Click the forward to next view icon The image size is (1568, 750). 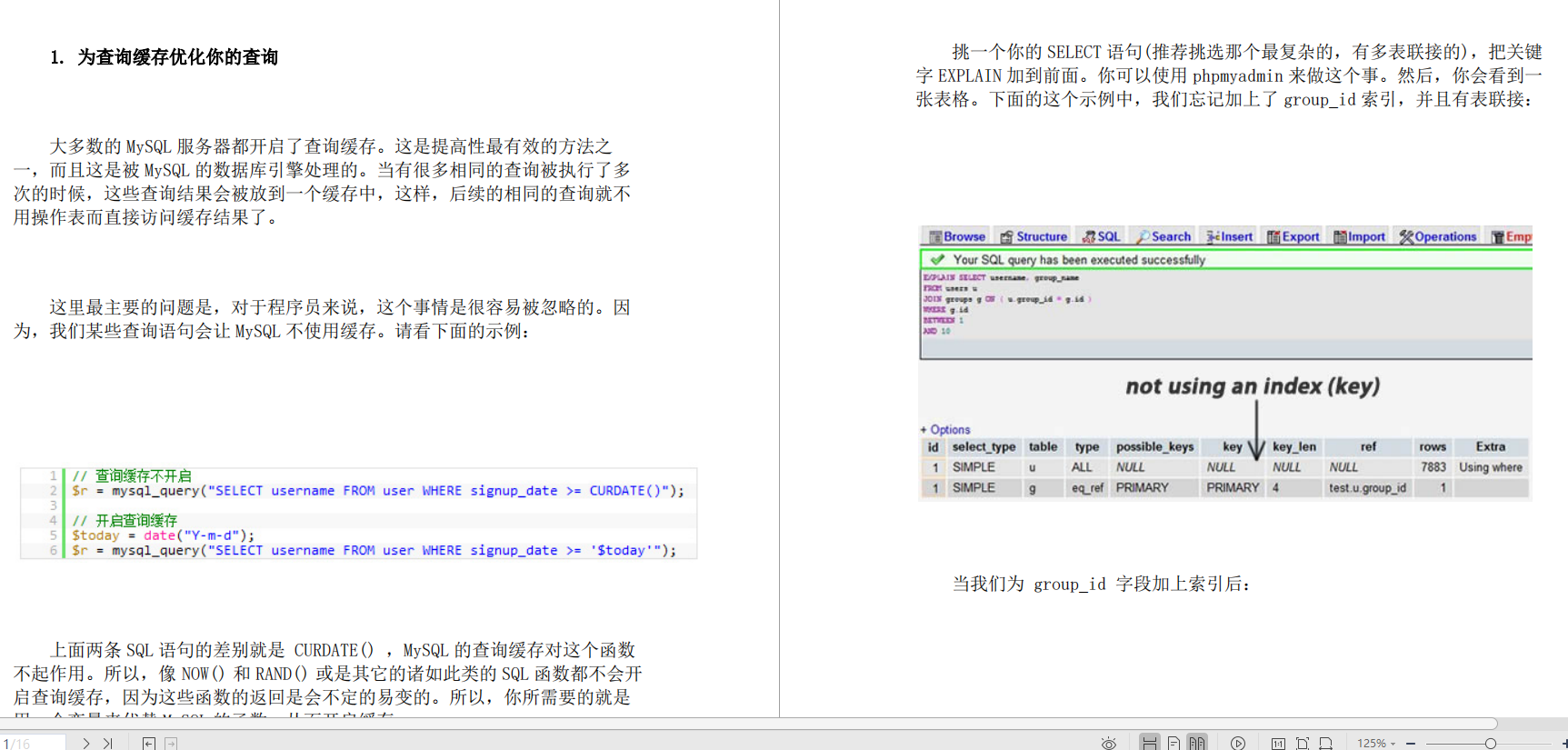tap(171, 743)
